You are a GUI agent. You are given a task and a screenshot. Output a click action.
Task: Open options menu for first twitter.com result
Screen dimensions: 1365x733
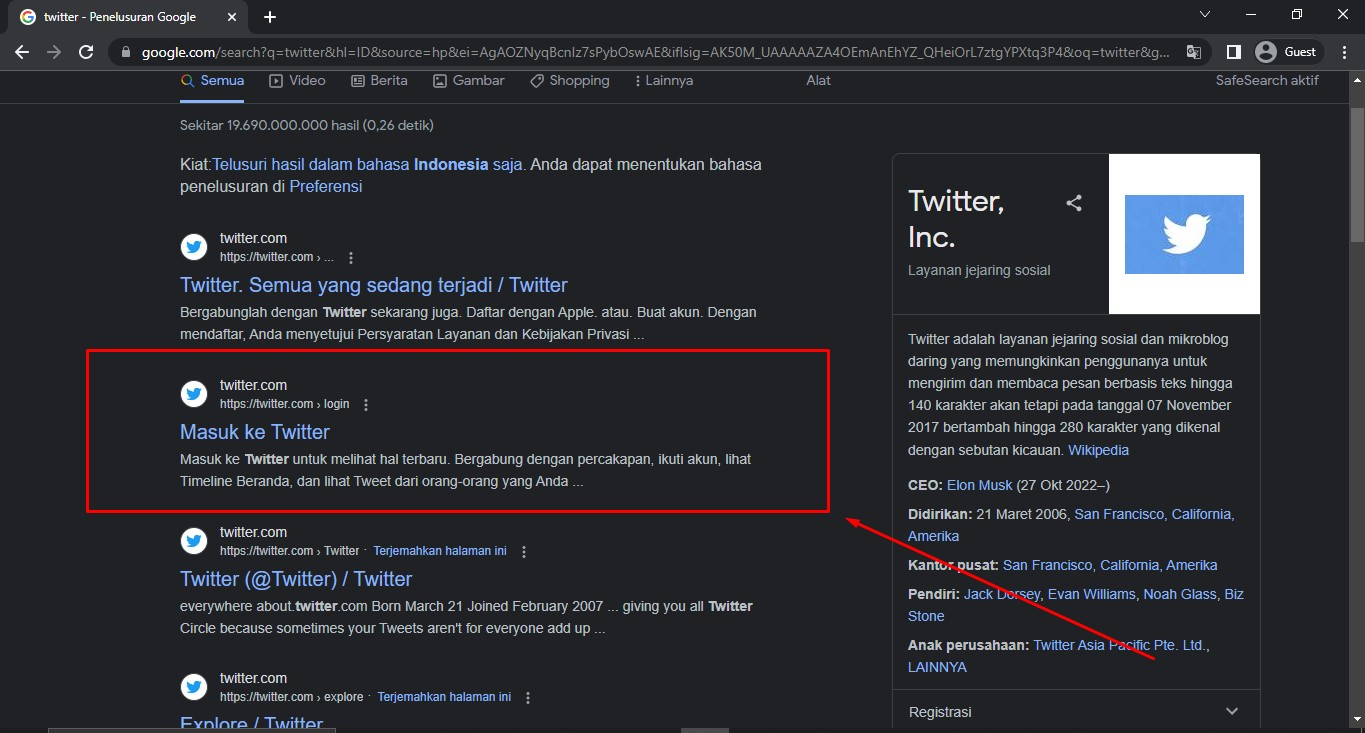pyautogui.click(x=351, y=258)
